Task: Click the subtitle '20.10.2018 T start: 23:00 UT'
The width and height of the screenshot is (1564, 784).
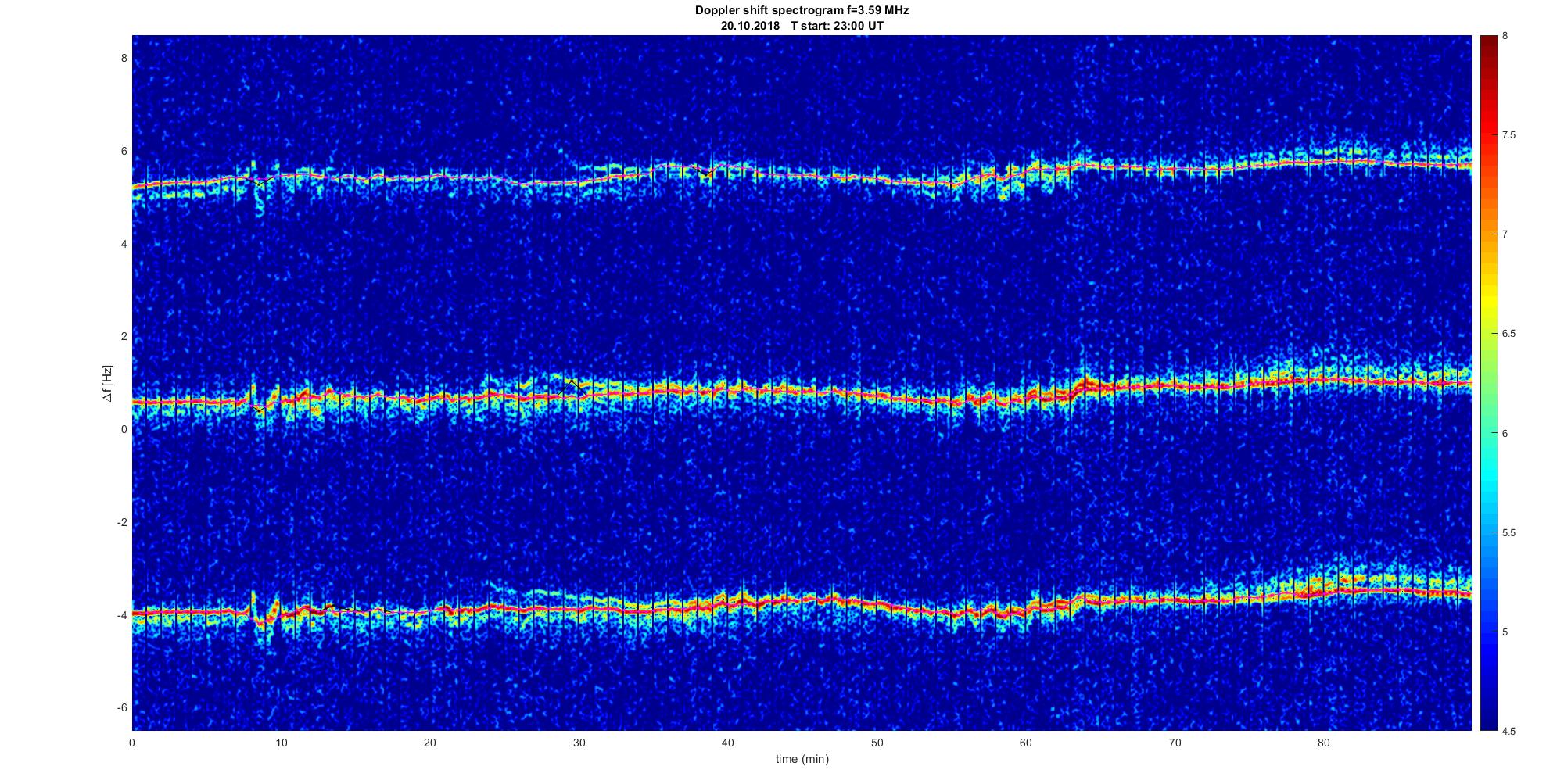Action: pyautogui.click(x=802, y=26)
